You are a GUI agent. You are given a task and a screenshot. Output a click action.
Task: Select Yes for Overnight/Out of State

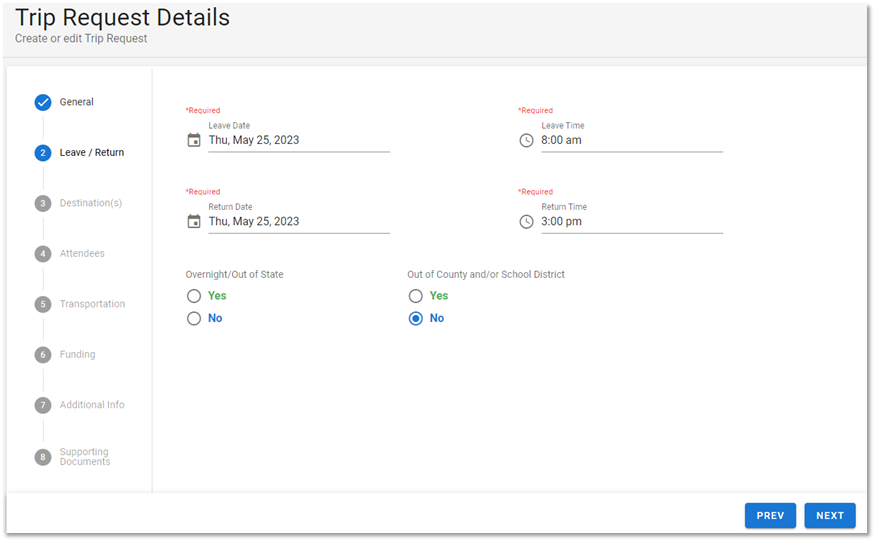click(194, 296)
